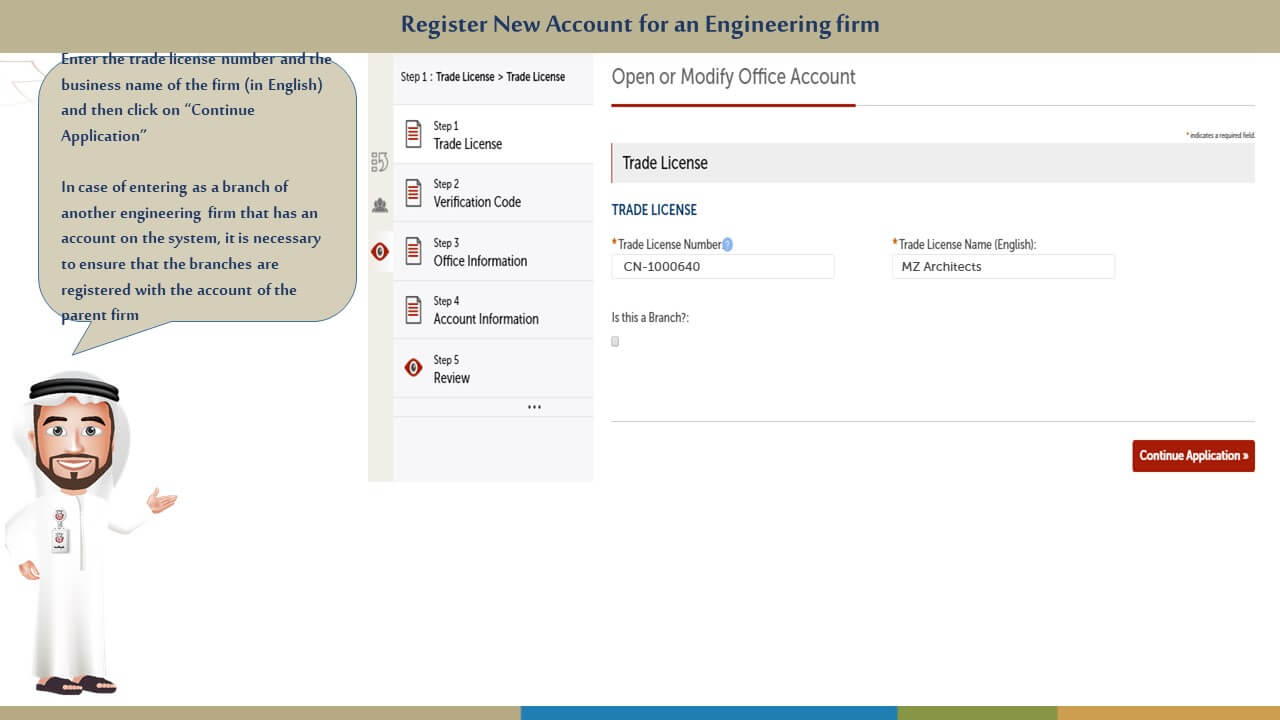
Task: Jump to the Review step
Action: coord(451,378)
